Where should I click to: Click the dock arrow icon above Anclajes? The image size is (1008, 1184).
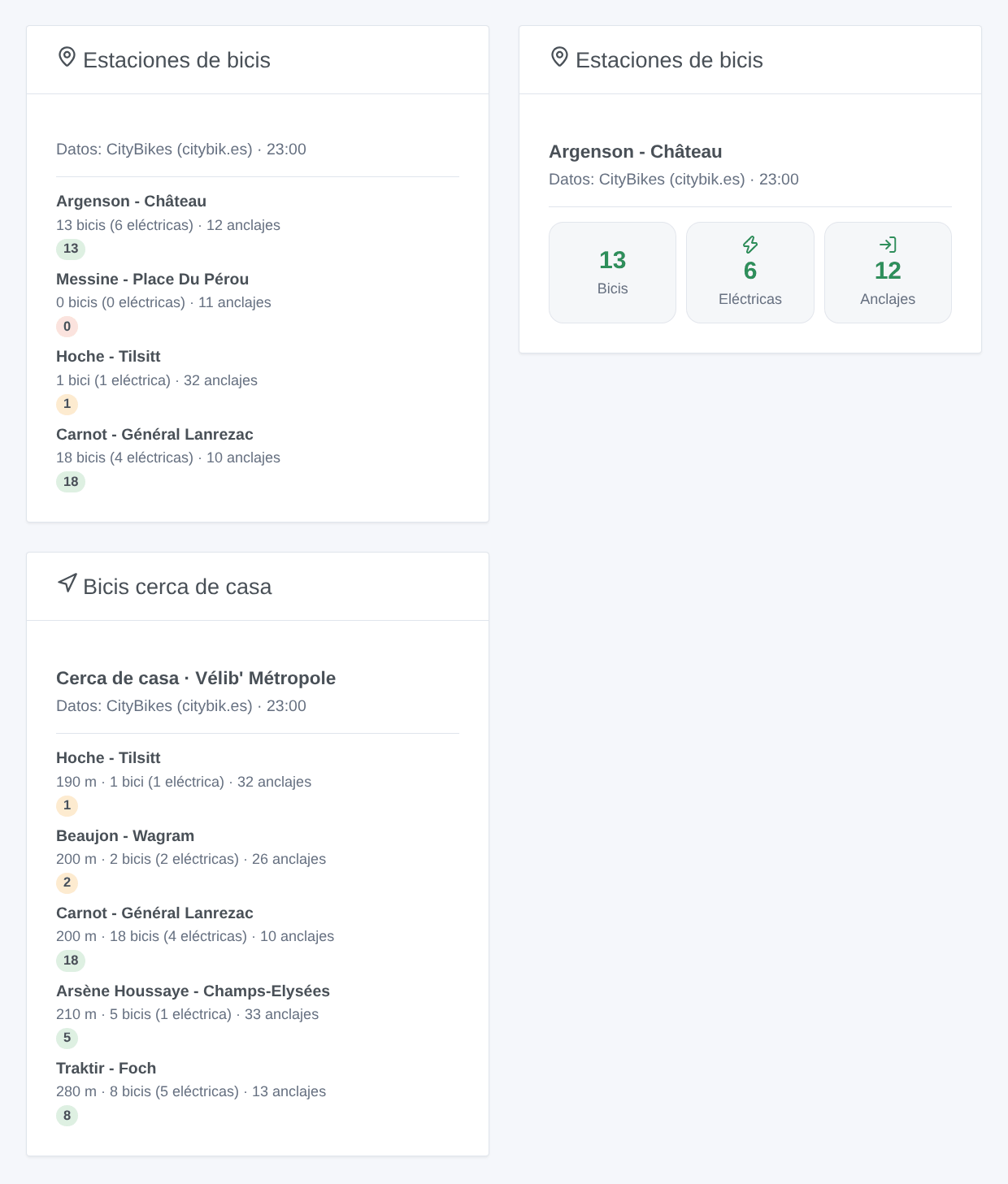pos(888,245)
